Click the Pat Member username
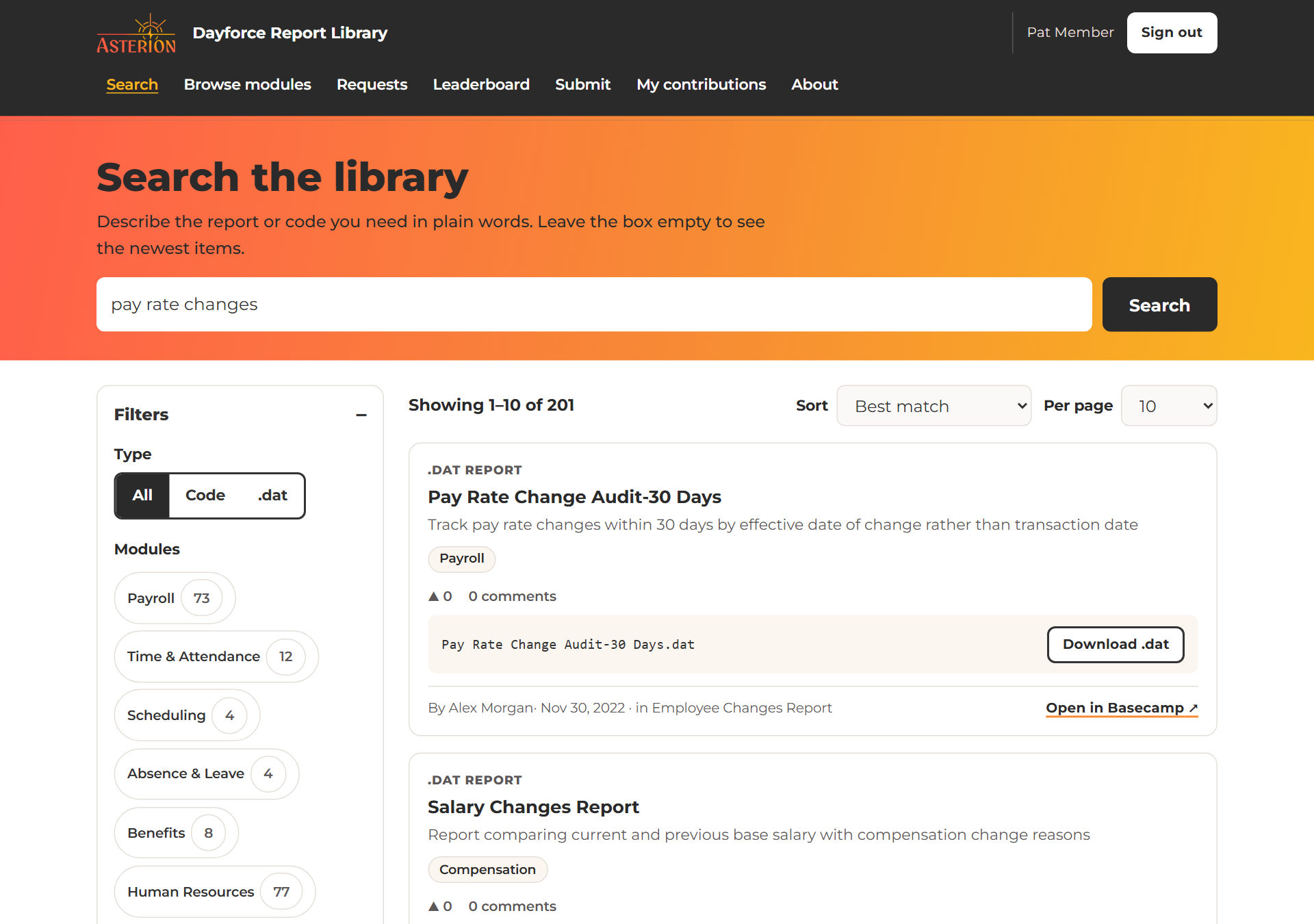This screenshot has height=924, width=1314. [1070, 32]
